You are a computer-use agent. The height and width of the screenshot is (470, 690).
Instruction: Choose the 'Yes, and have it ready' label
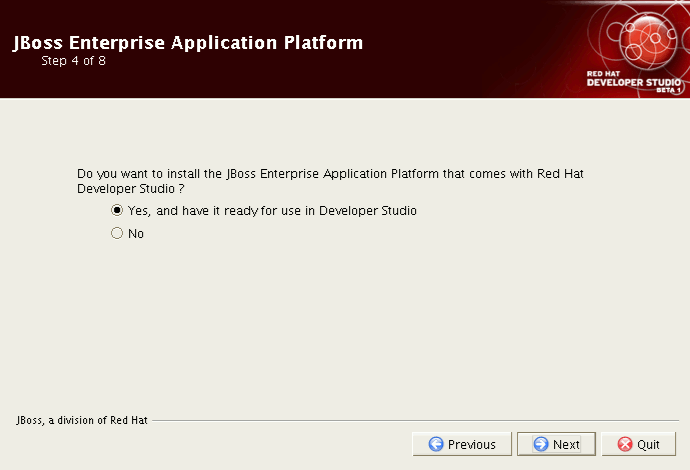point(272,211)
